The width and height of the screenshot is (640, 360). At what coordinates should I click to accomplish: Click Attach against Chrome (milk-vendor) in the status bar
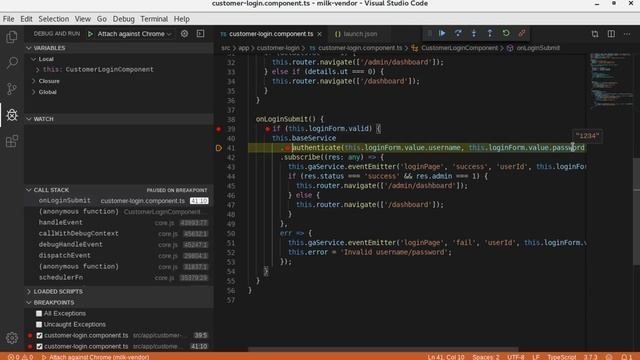(x=96, y=357)
